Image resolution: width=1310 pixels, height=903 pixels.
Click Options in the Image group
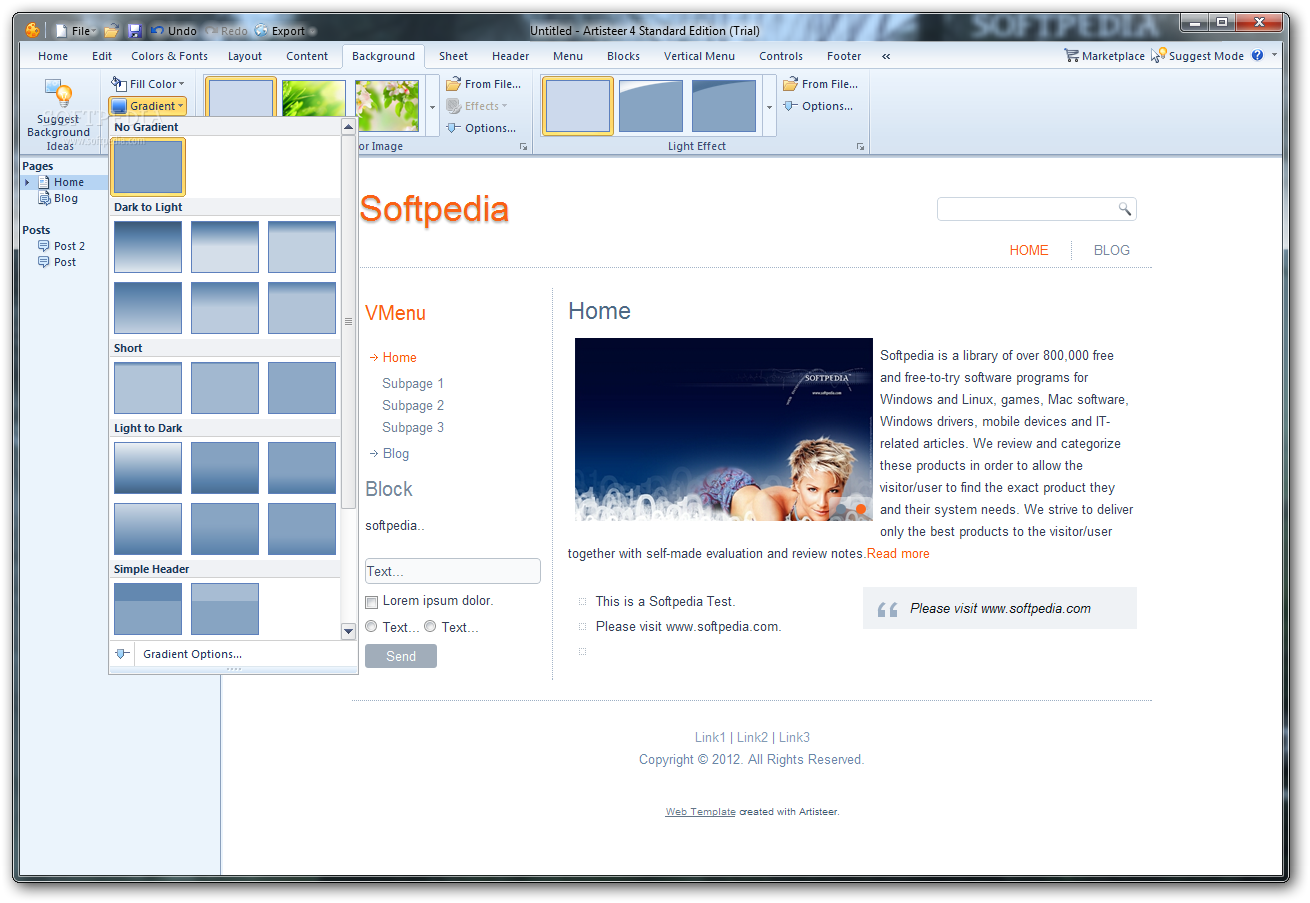click(481, 128)
